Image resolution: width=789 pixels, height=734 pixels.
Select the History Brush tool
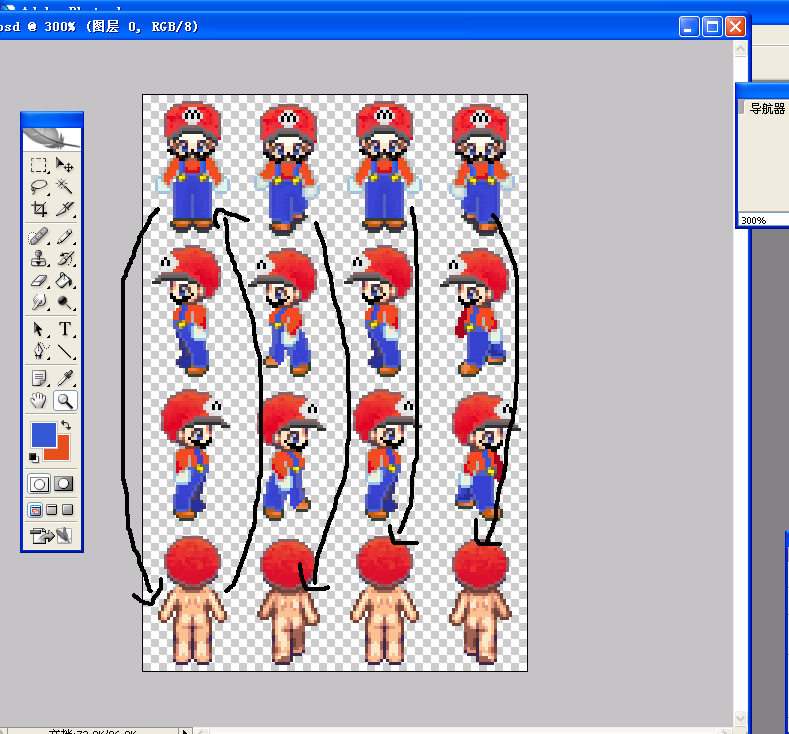pyautogui.click(x=64, y=259)
